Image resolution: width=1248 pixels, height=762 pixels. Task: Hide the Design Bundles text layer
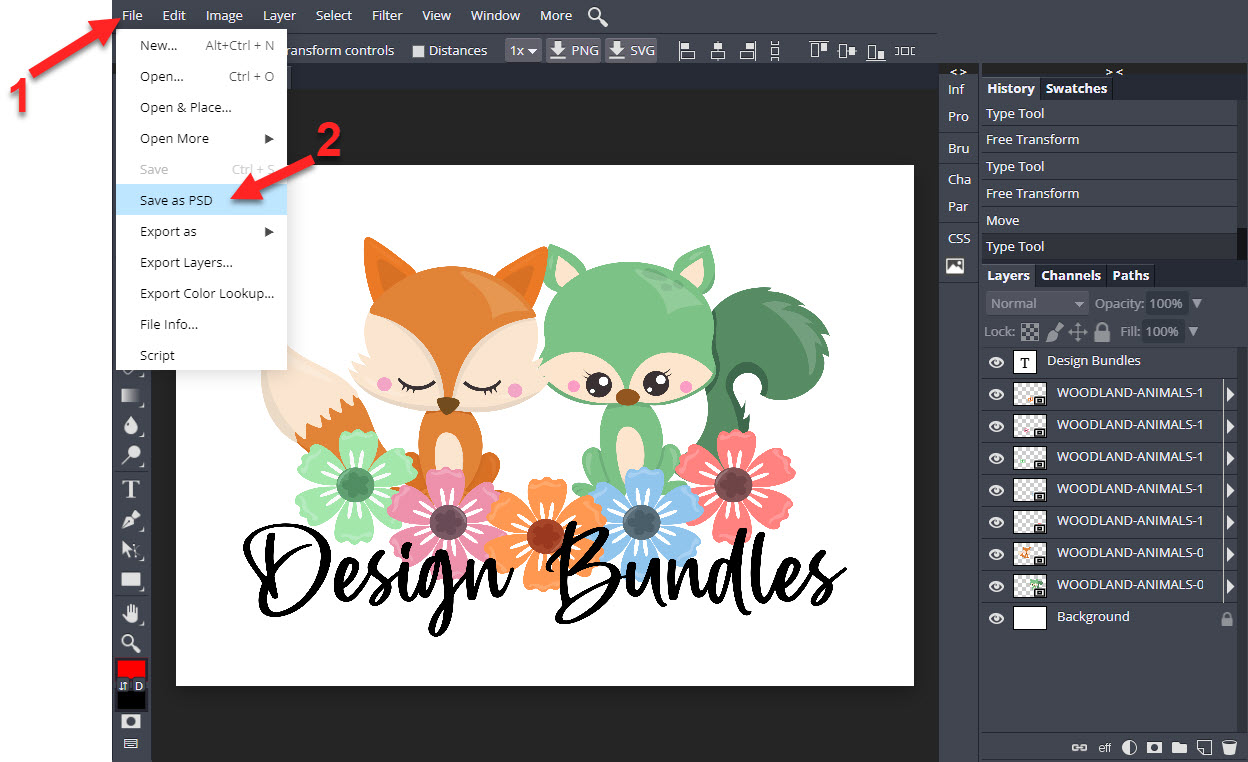pos(996,362)
